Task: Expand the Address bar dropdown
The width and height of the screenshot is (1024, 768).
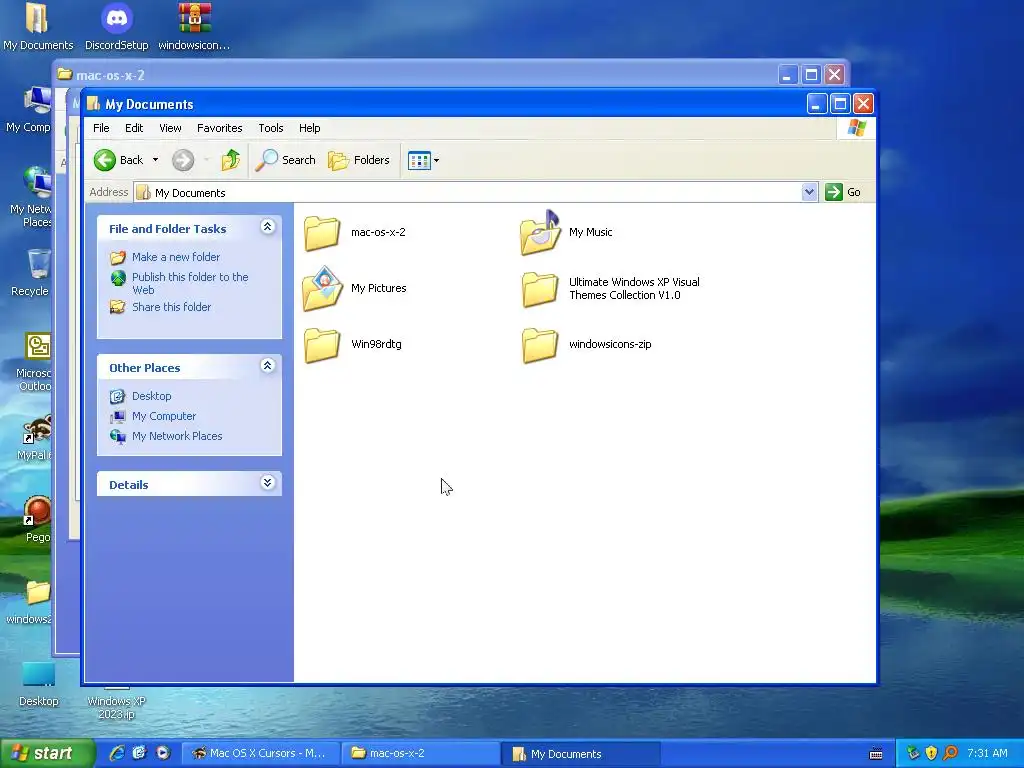Action: 809,192
